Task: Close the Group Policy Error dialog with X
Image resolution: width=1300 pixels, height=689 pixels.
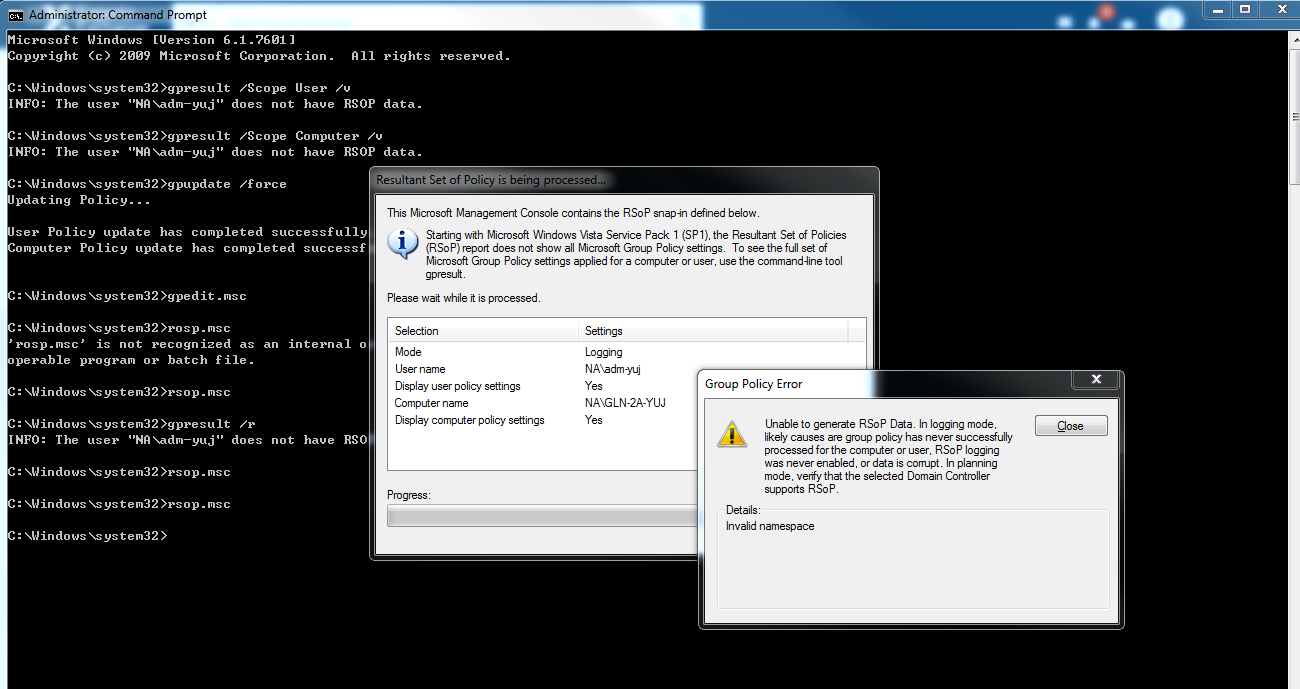Action: [x=1096, y=380]
